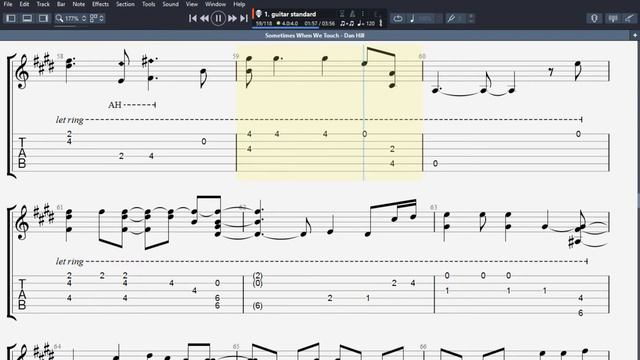The image size is (640, 360).
Task: Open the Window menu
Action: pos(216,4)
